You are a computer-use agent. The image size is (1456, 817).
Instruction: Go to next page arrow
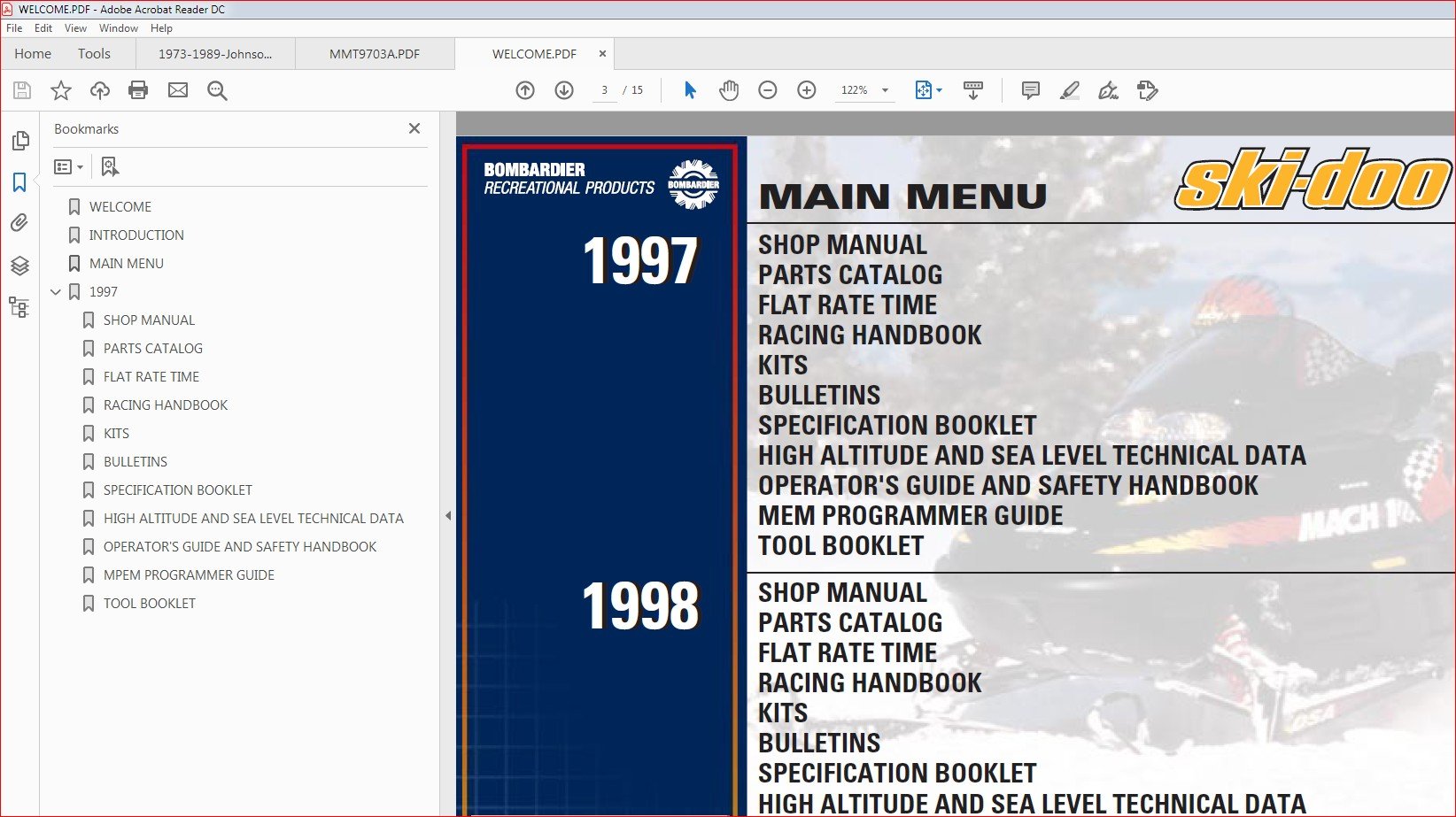[x=564, y=90]
